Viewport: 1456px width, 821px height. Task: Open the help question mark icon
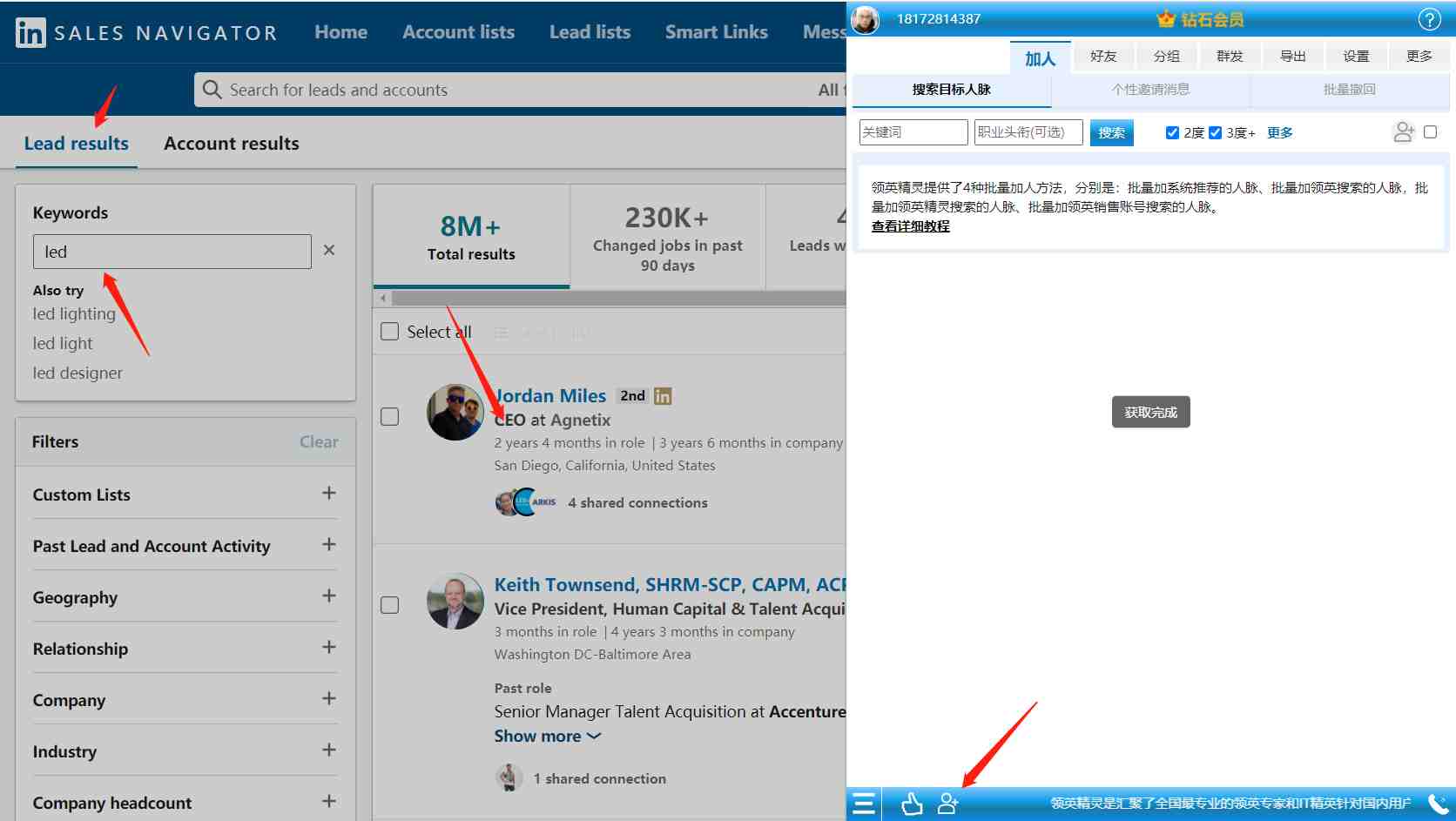pos(1429,19)
